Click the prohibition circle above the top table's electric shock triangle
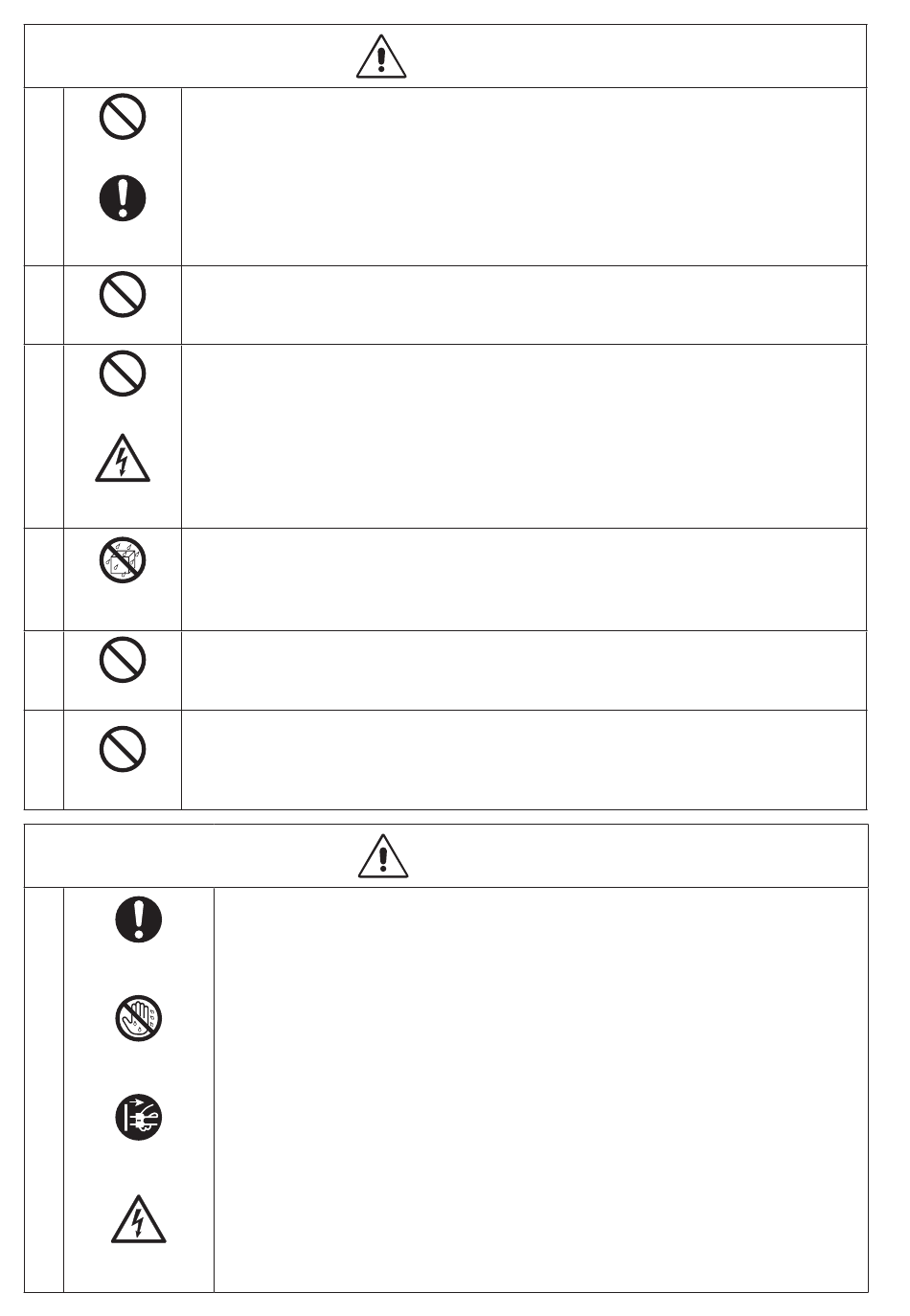Screen dimensions: 910x1316 123,374
